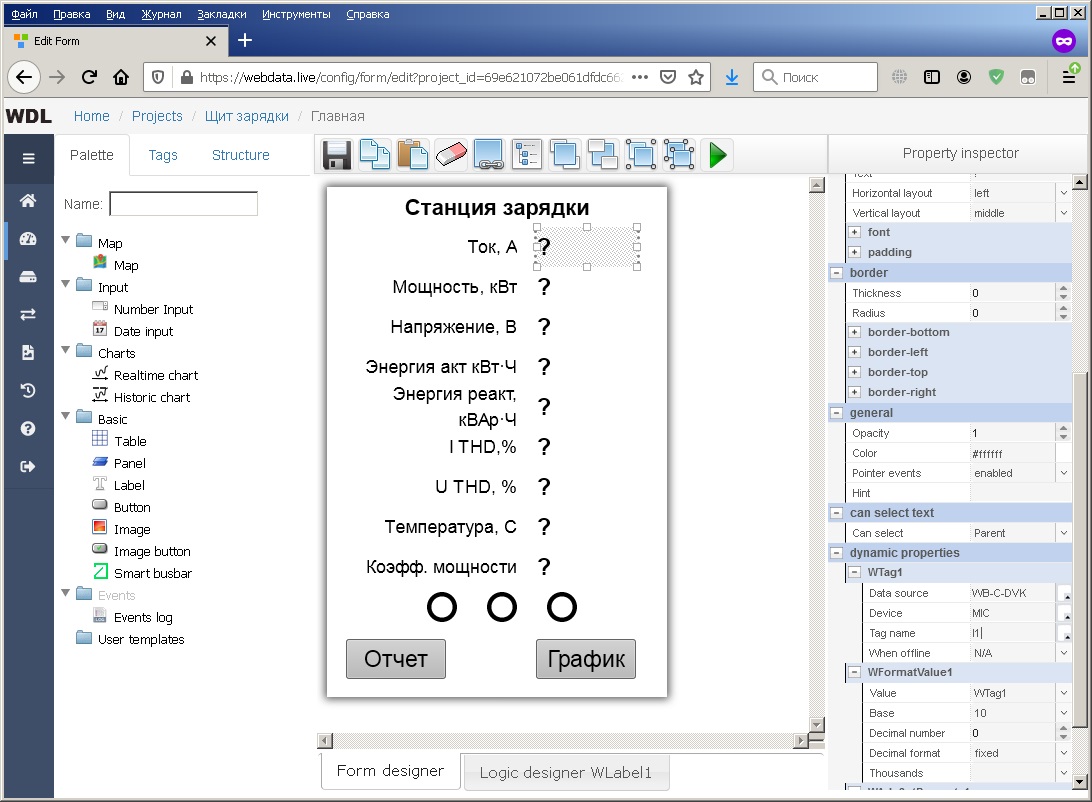Open the Horizontal layout dropdown

pyautogui.click(x=1020, y=193)
